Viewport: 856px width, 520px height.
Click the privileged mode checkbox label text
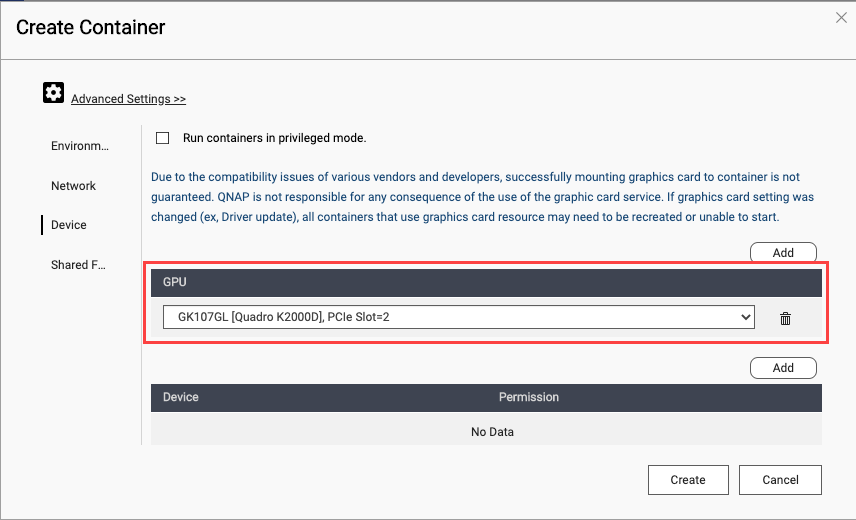[x=274, y=138]
